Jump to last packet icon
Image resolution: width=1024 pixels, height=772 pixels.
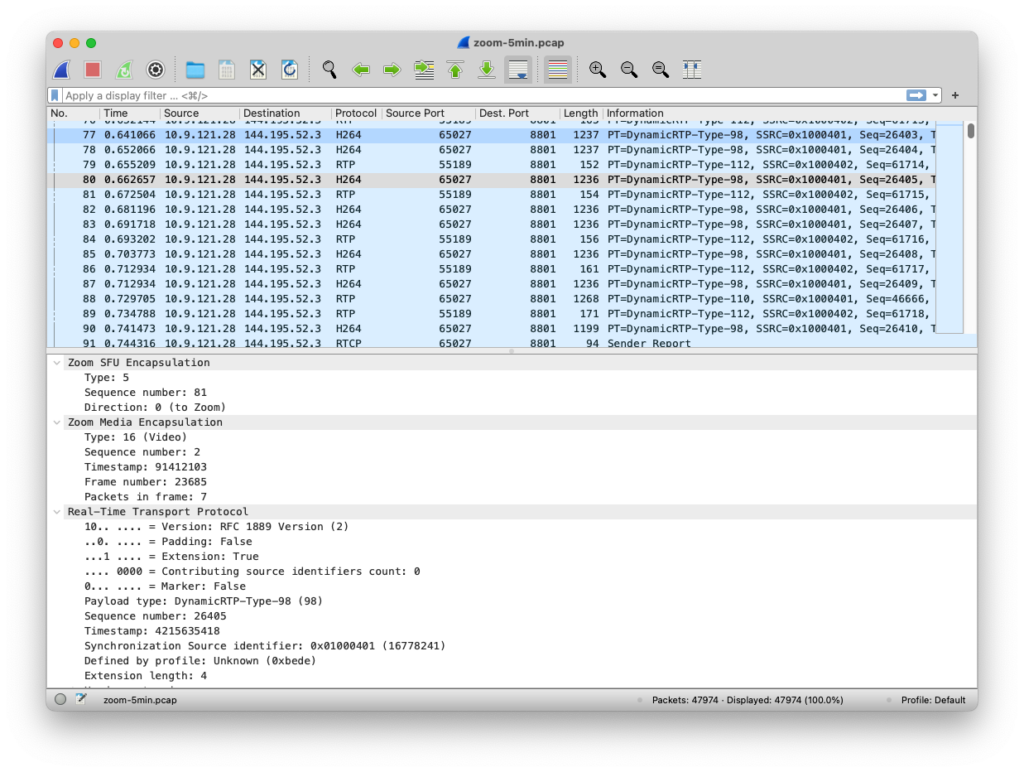(487, 69)
